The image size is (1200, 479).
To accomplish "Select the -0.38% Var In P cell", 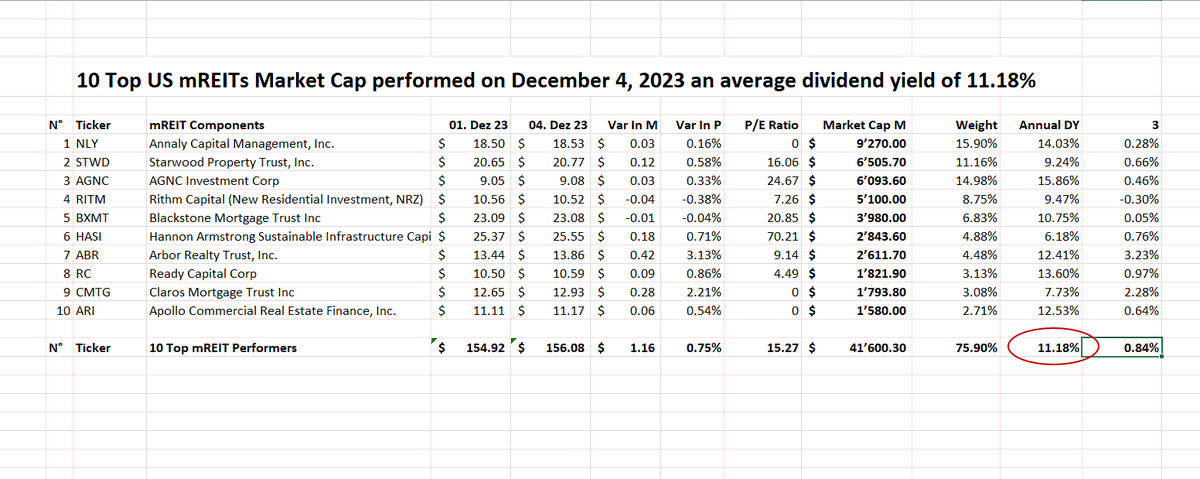I will [704, 199].
